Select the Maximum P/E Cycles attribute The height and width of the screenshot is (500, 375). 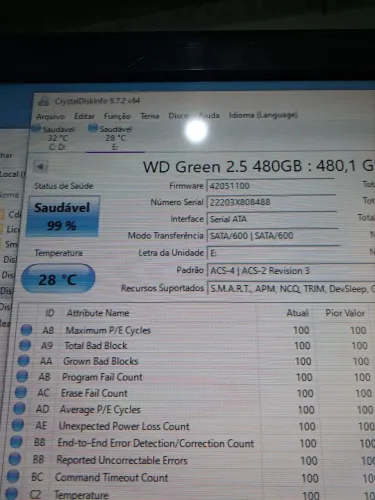coord(108,330)
